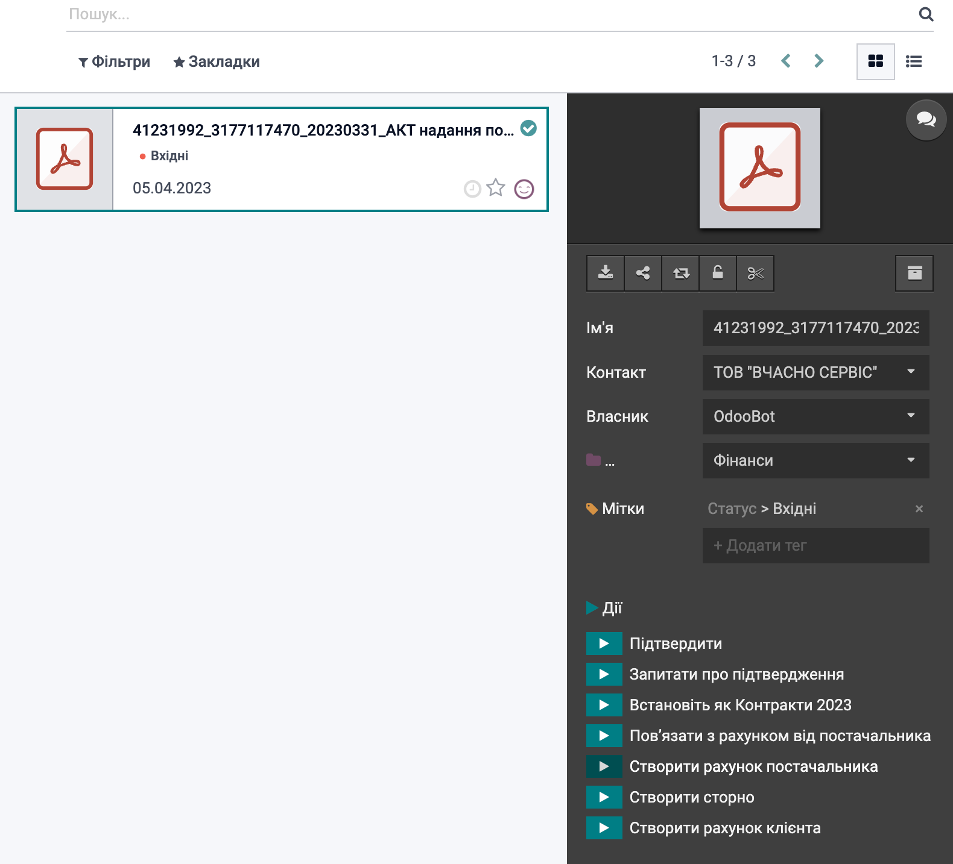Click the Додати тег input field
This screenshot has width=953, height=864.
816,546
